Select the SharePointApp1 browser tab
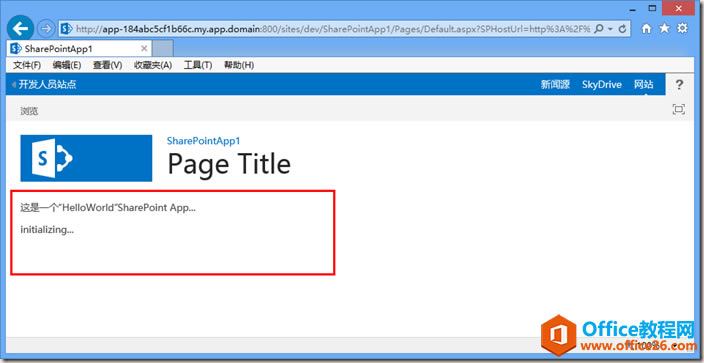Screen dimensions: 704x363 click(79, 49)
